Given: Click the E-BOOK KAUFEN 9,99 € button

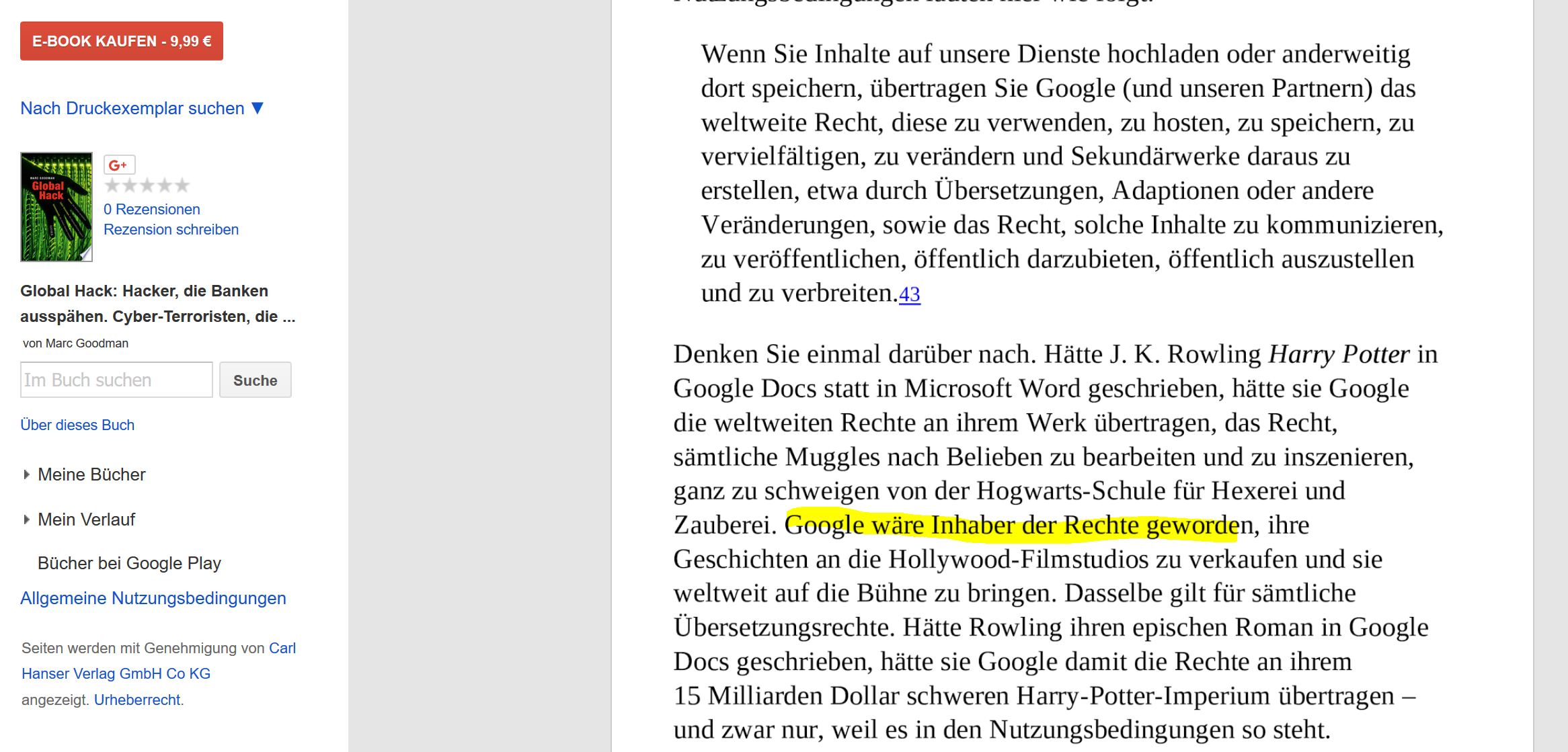Looking at the screenshot, I should [x=122, y=41].
